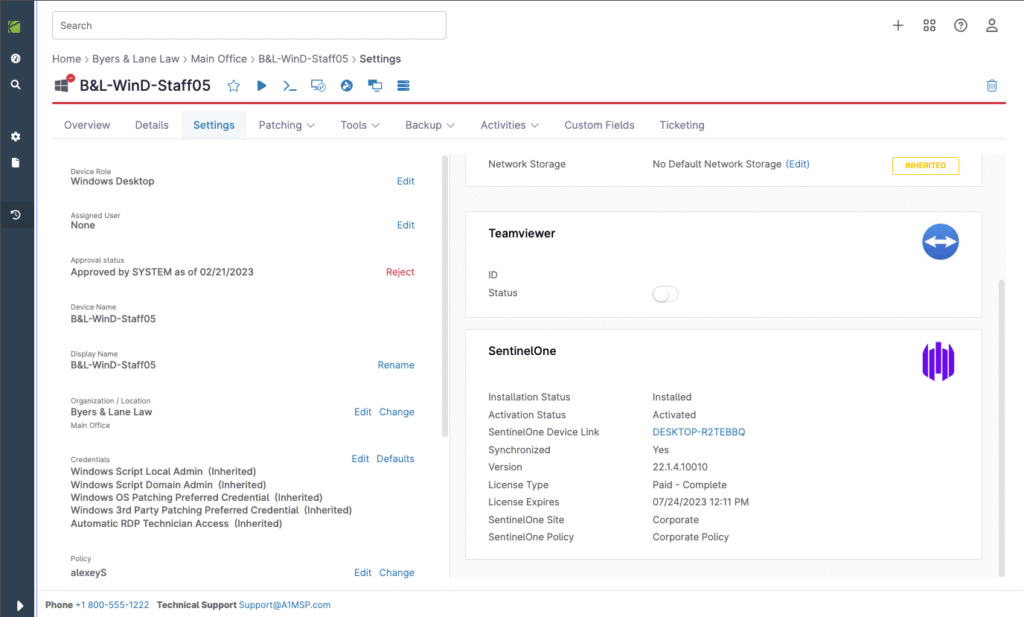
Task: Click the TeamViewer icon in the device toolbar
Action: tap(347, 86)
